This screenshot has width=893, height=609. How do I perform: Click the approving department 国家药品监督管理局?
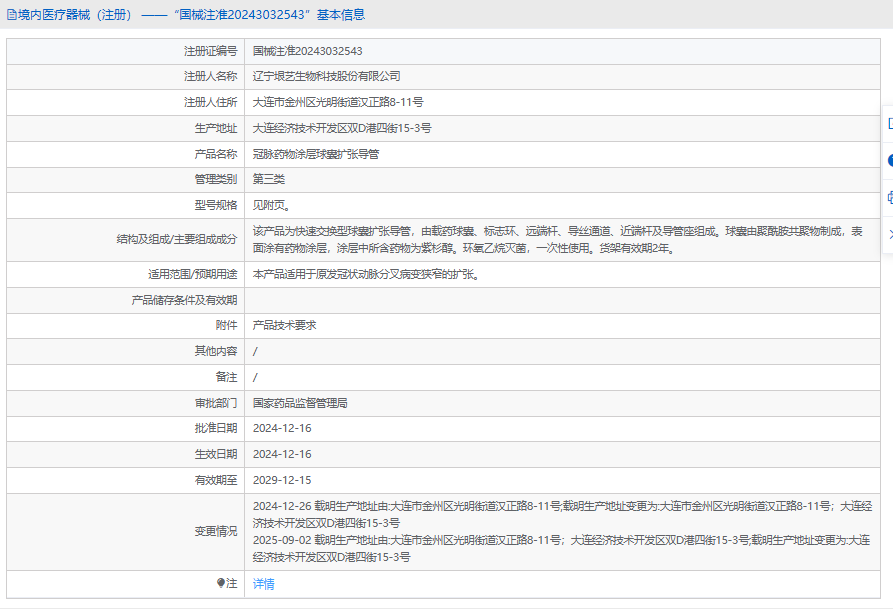299,402
